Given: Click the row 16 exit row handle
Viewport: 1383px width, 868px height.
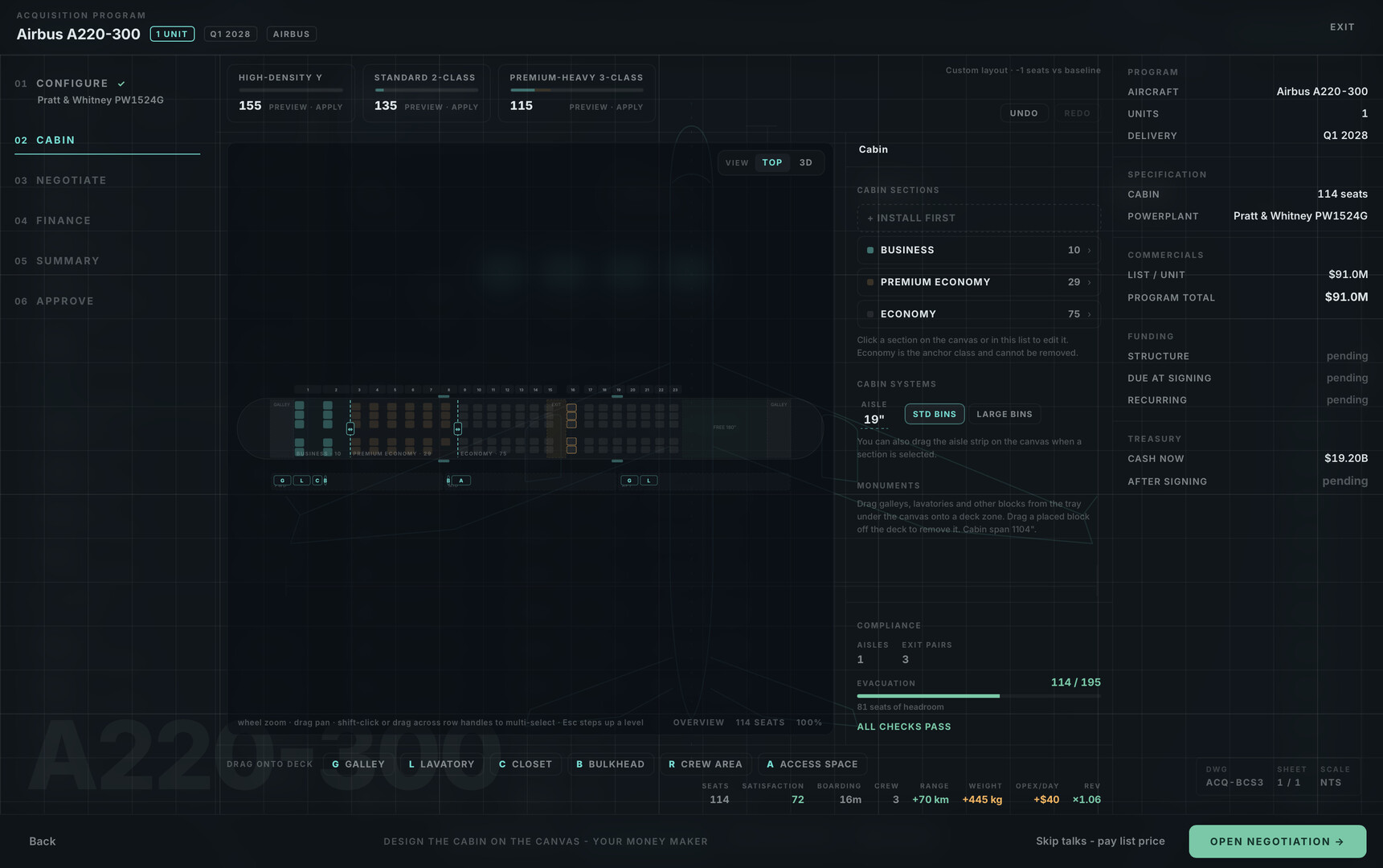Looking at the screenshot, I should pos(573,390).
